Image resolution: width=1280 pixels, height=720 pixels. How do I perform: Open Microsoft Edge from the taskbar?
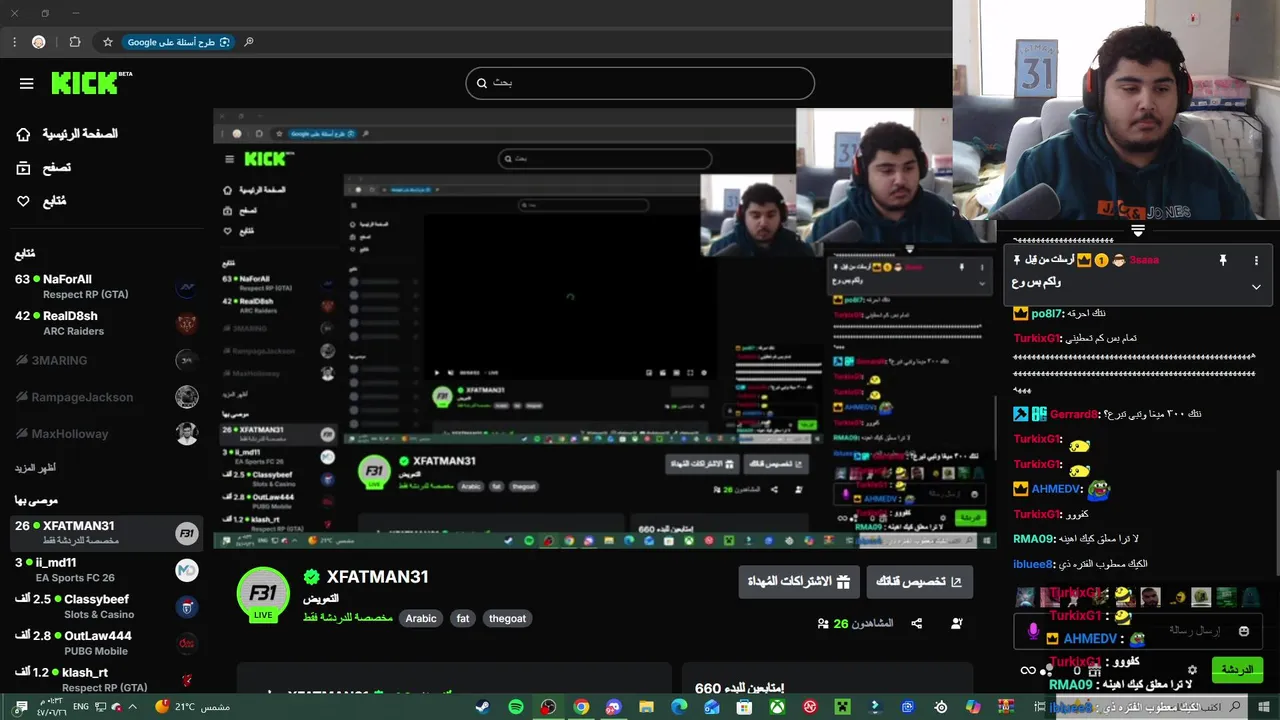coord(679,707)
